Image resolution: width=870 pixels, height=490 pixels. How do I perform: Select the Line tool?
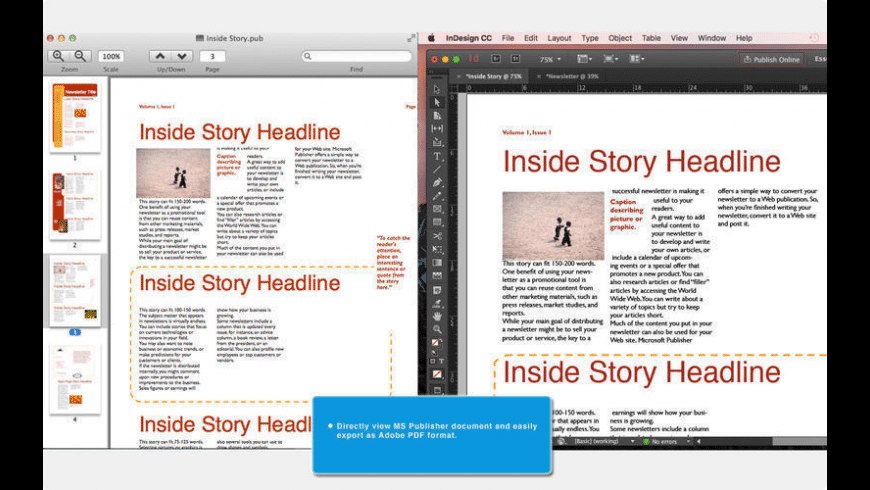(437, 170)
